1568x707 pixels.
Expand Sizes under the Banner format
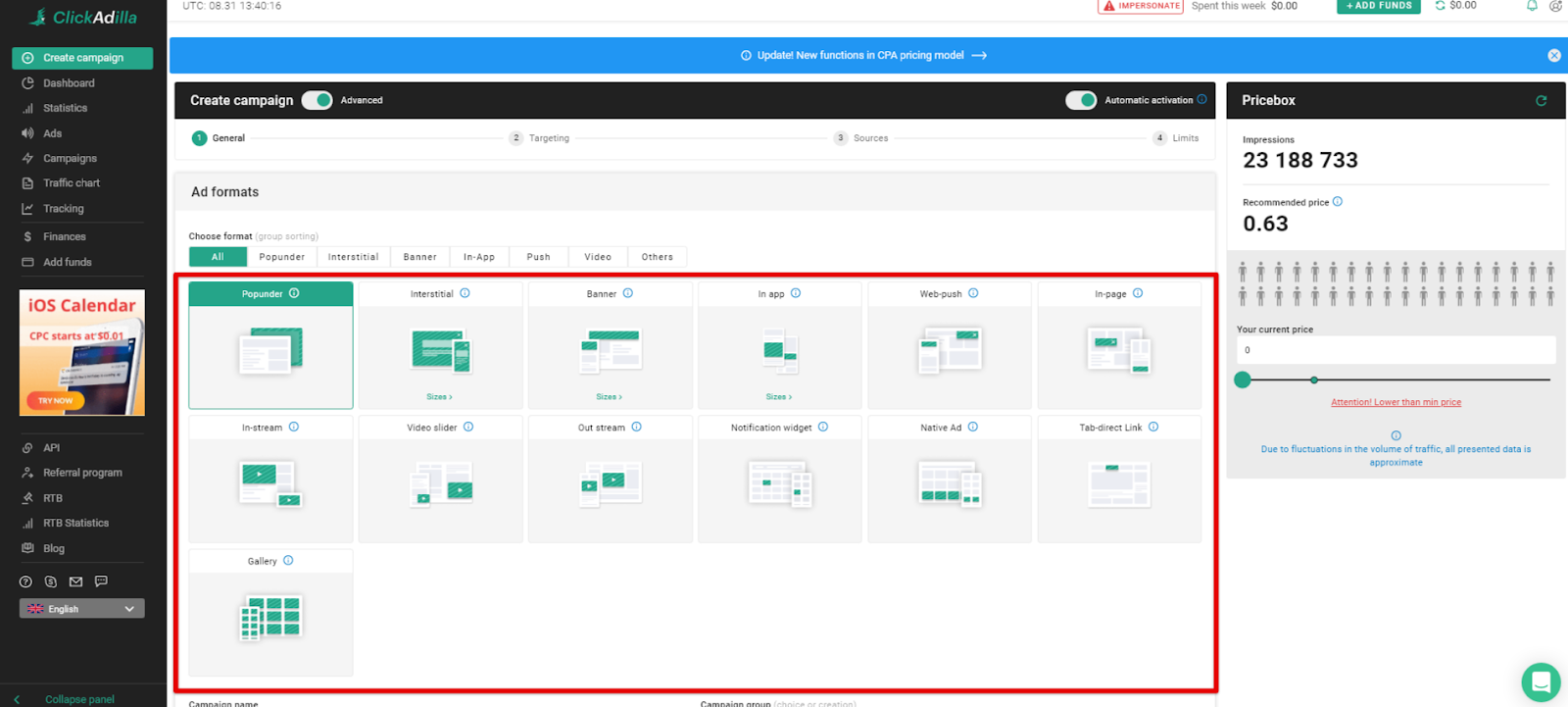pos(609,397)
